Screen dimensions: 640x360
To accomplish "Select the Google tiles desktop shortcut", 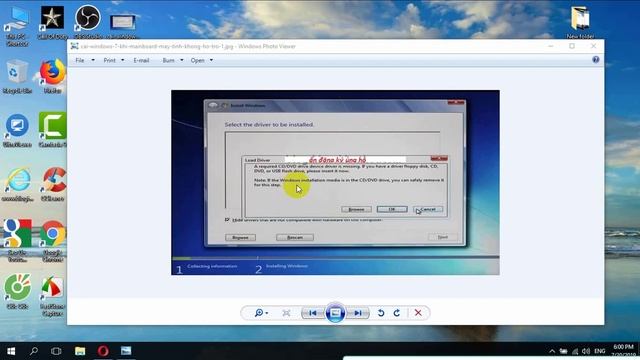I will tap(17, 241).
